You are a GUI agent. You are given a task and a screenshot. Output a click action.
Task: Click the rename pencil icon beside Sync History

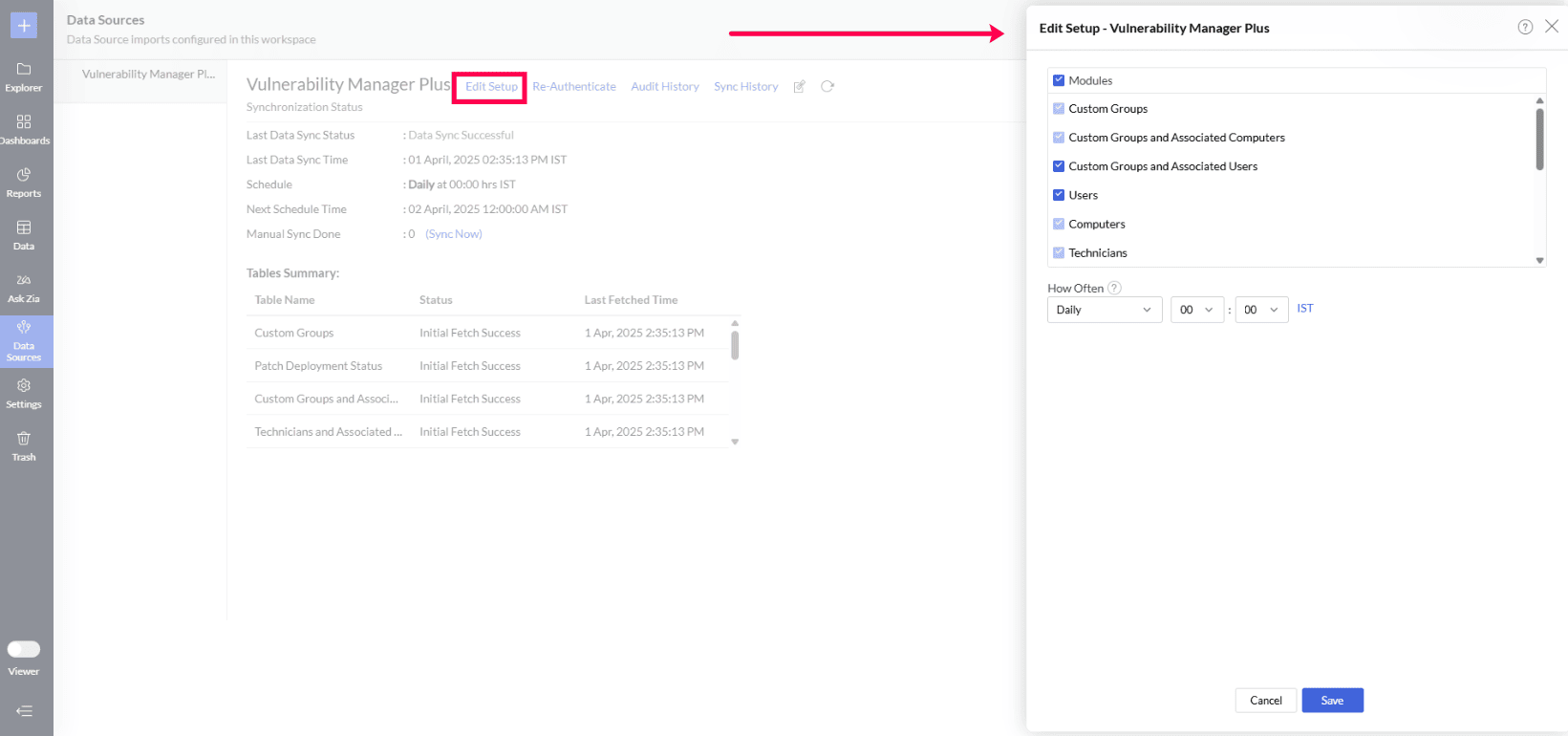(800, 86)
